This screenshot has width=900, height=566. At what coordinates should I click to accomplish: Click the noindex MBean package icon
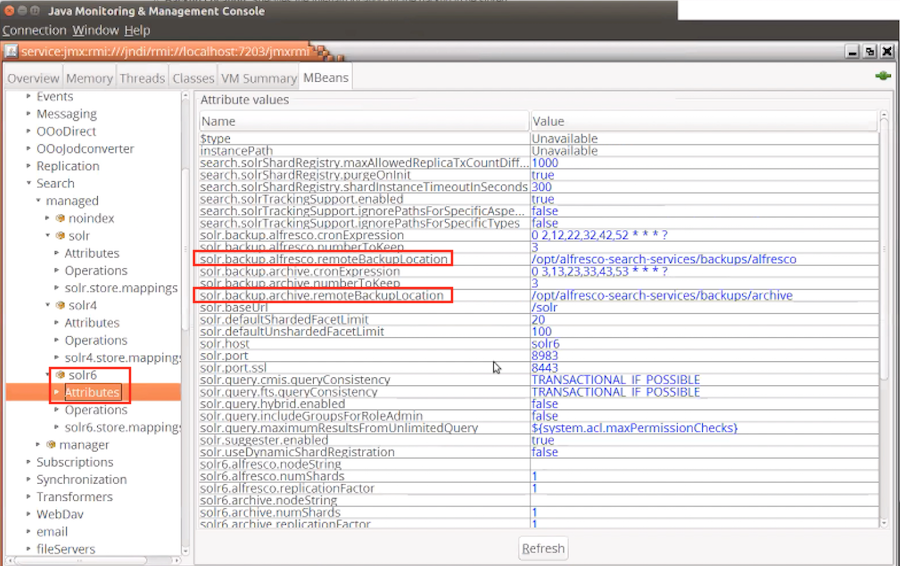tap(60, 218)
